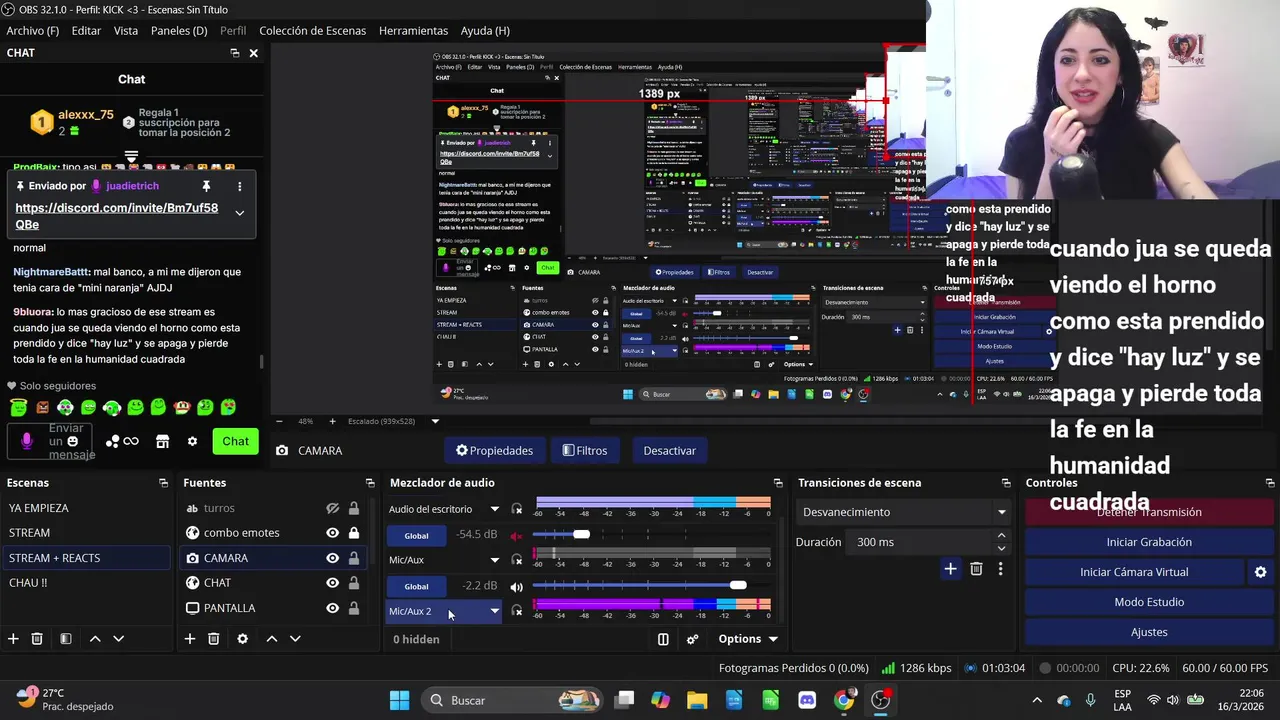This screenshot has width=1280, height=720.
Task: Add a new source with plus icon
Action: (190, 639)
